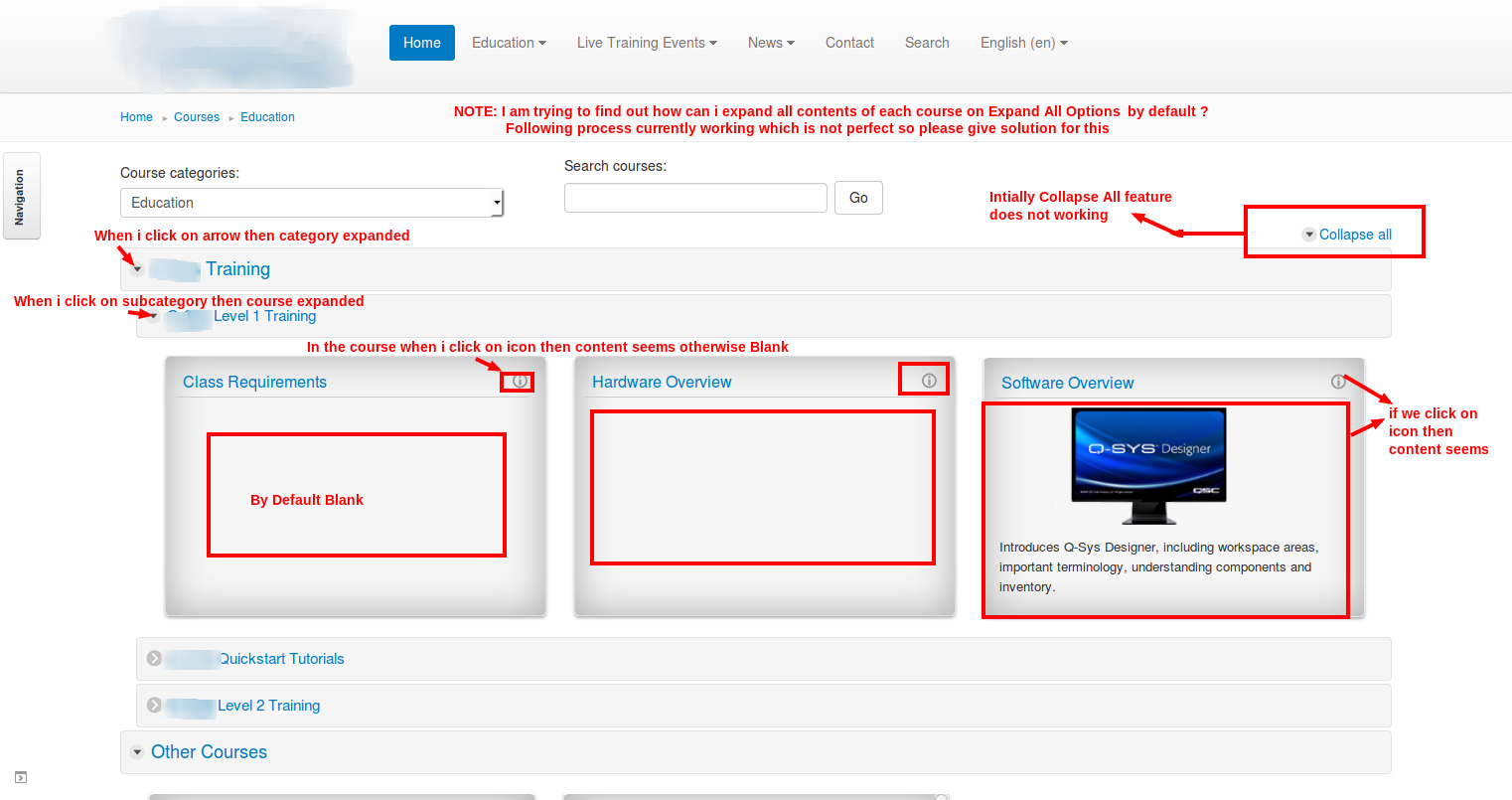Open the Class Requirements course link
This screenshot has height=800, width=1512.
[x=254, y=383]
